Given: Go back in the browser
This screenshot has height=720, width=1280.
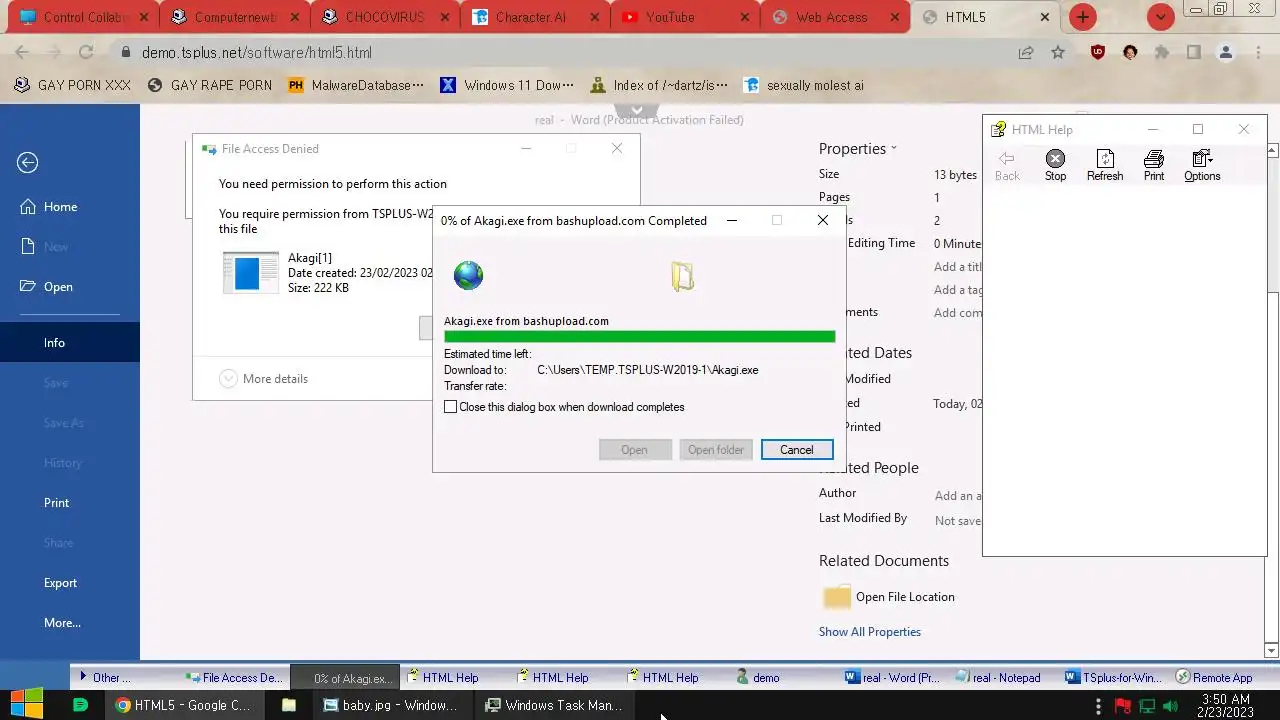Looking at the screenshot, I should tap(22, 53).
